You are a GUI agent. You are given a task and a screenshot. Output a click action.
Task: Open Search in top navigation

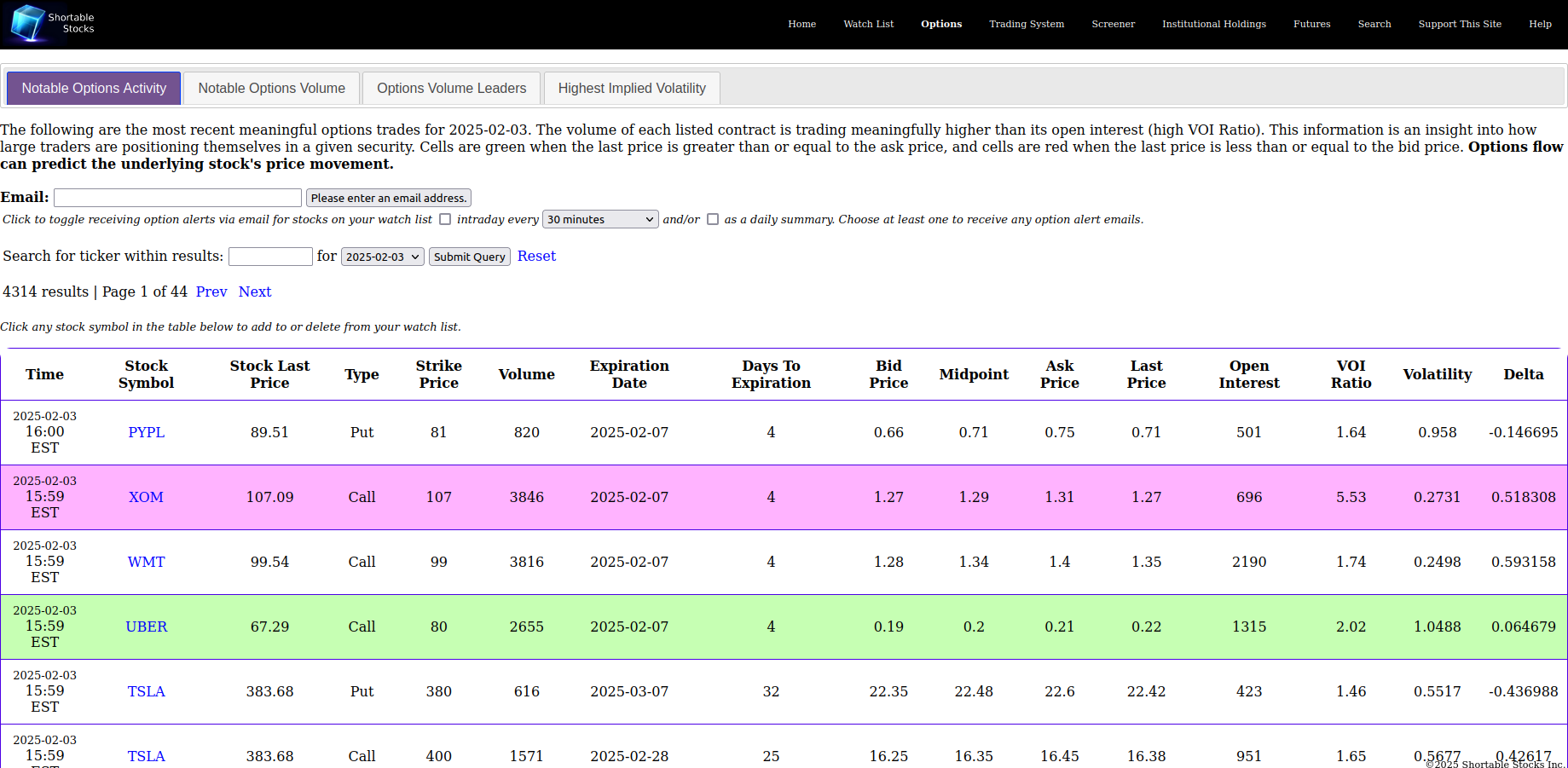(x=1374, y=24)
